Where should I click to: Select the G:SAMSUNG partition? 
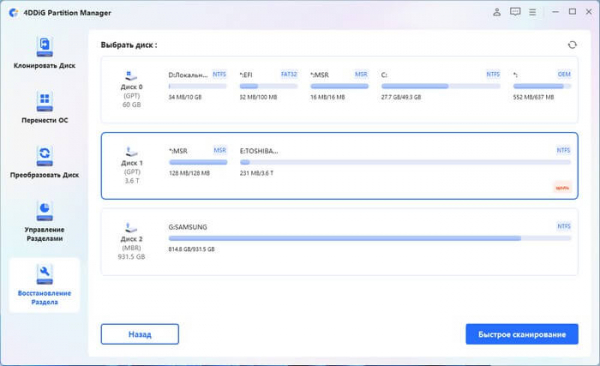coord(370,238)
